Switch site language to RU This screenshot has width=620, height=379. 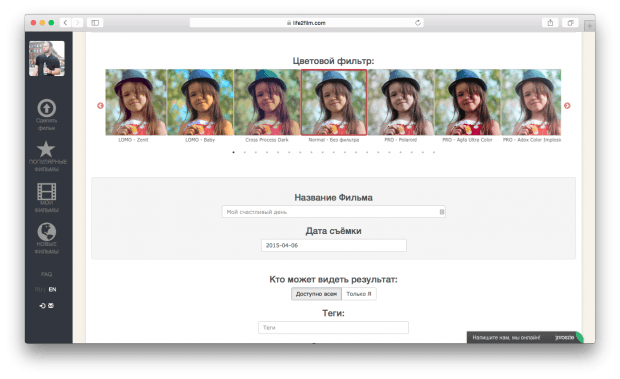(x=38, y=289)
